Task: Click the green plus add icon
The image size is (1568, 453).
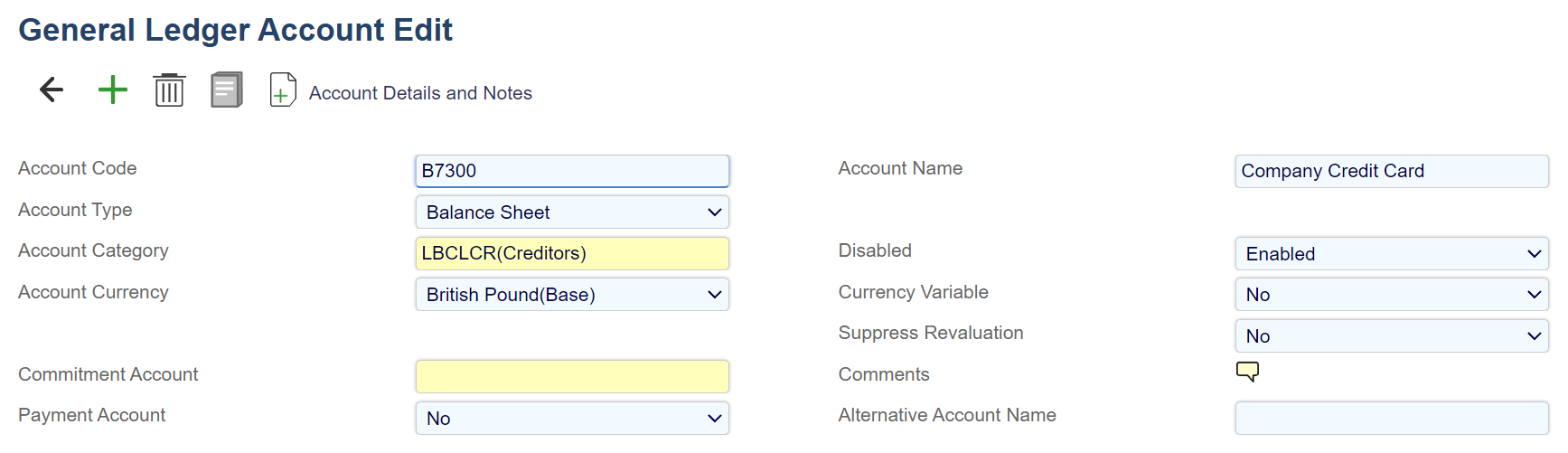Action: click(113, 90)
